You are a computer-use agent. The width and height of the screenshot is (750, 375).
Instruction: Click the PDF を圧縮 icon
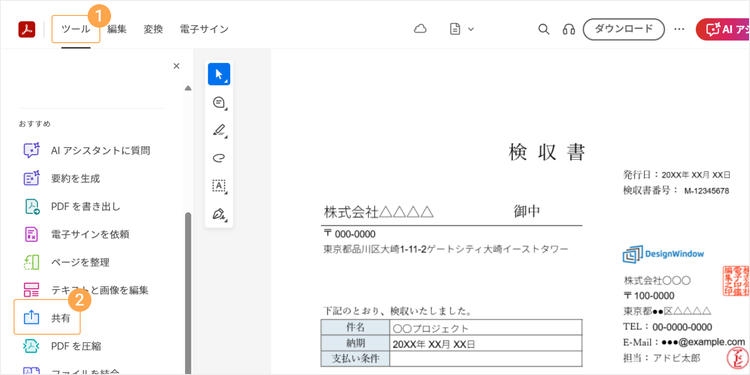[32, 346]
